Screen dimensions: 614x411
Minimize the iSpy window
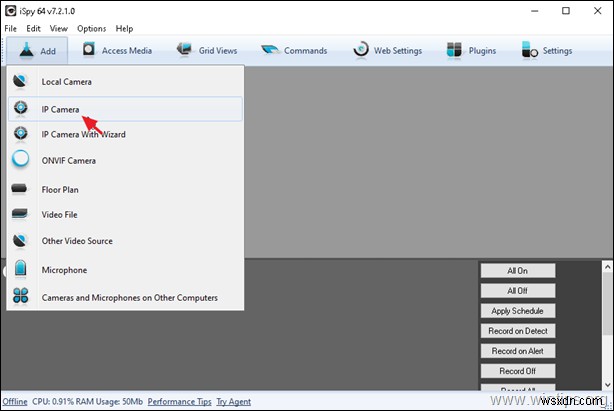tap(535, 11)
